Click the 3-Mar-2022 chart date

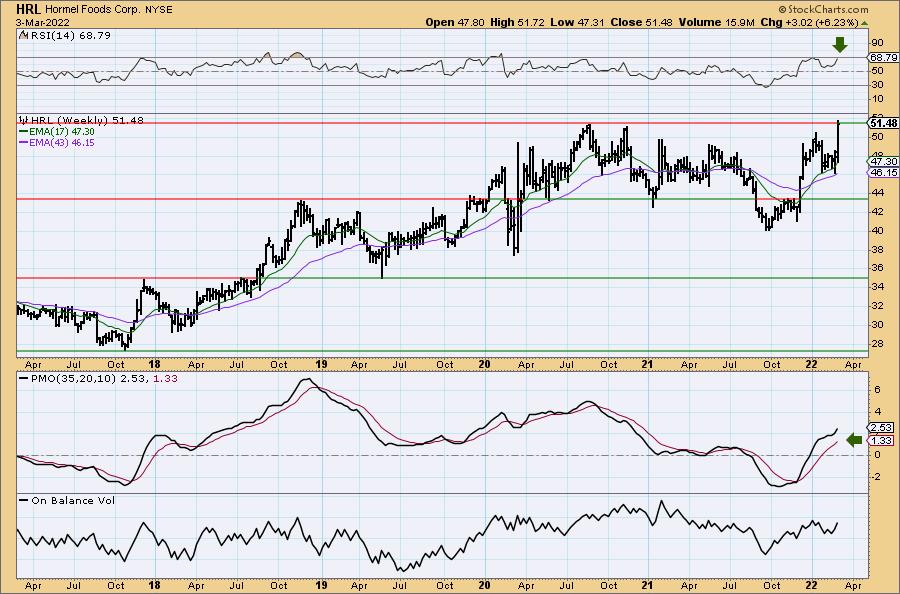[x=42, y=22]
